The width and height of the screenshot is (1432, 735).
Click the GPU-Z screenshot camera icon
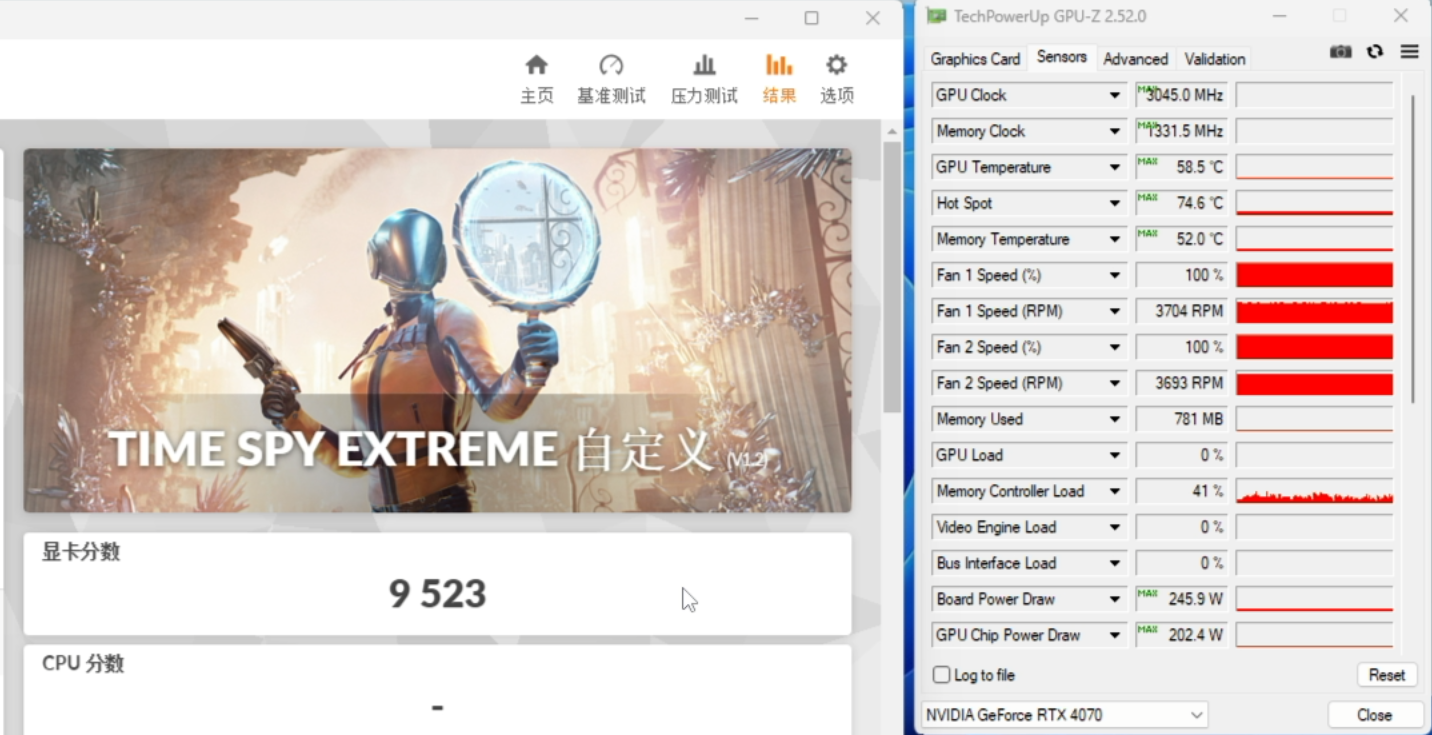pyautogui.click(x=1341, y=52)
